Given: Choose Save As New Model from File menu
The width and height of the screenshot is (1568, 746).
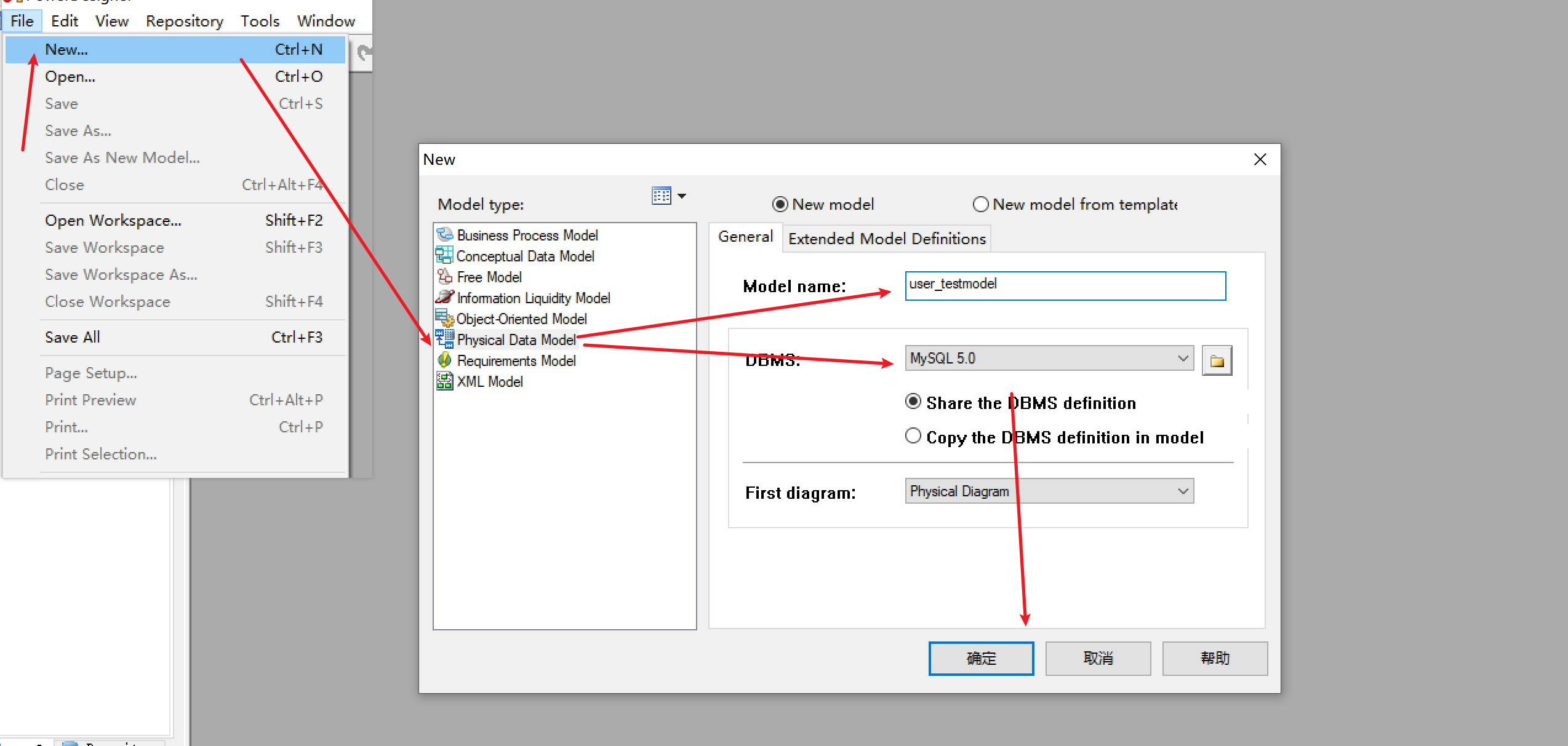Looking at the screenshot, I should coord(122,157).
